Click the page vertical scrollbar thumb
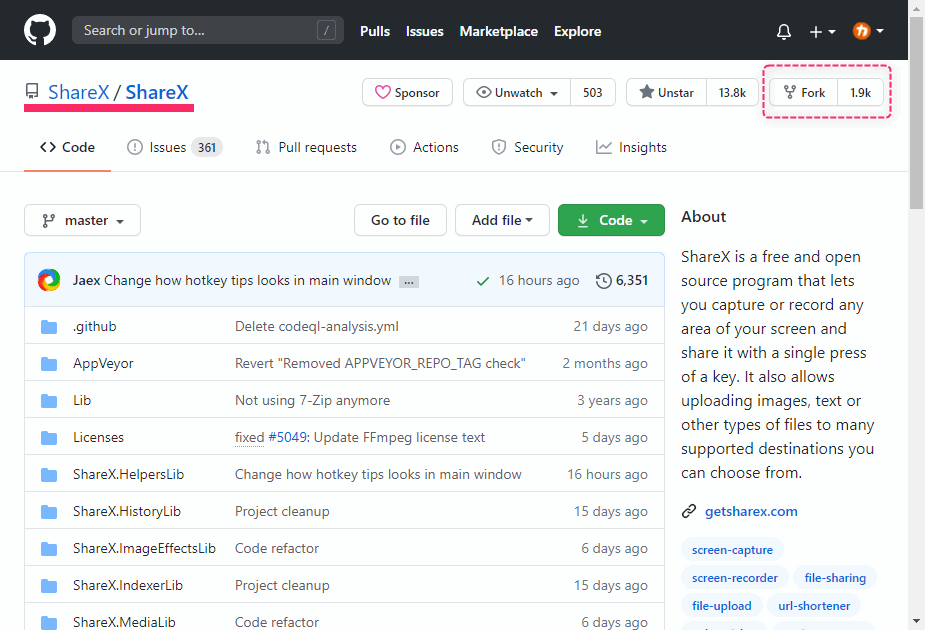The image size is (925, 630). [916, 112]
